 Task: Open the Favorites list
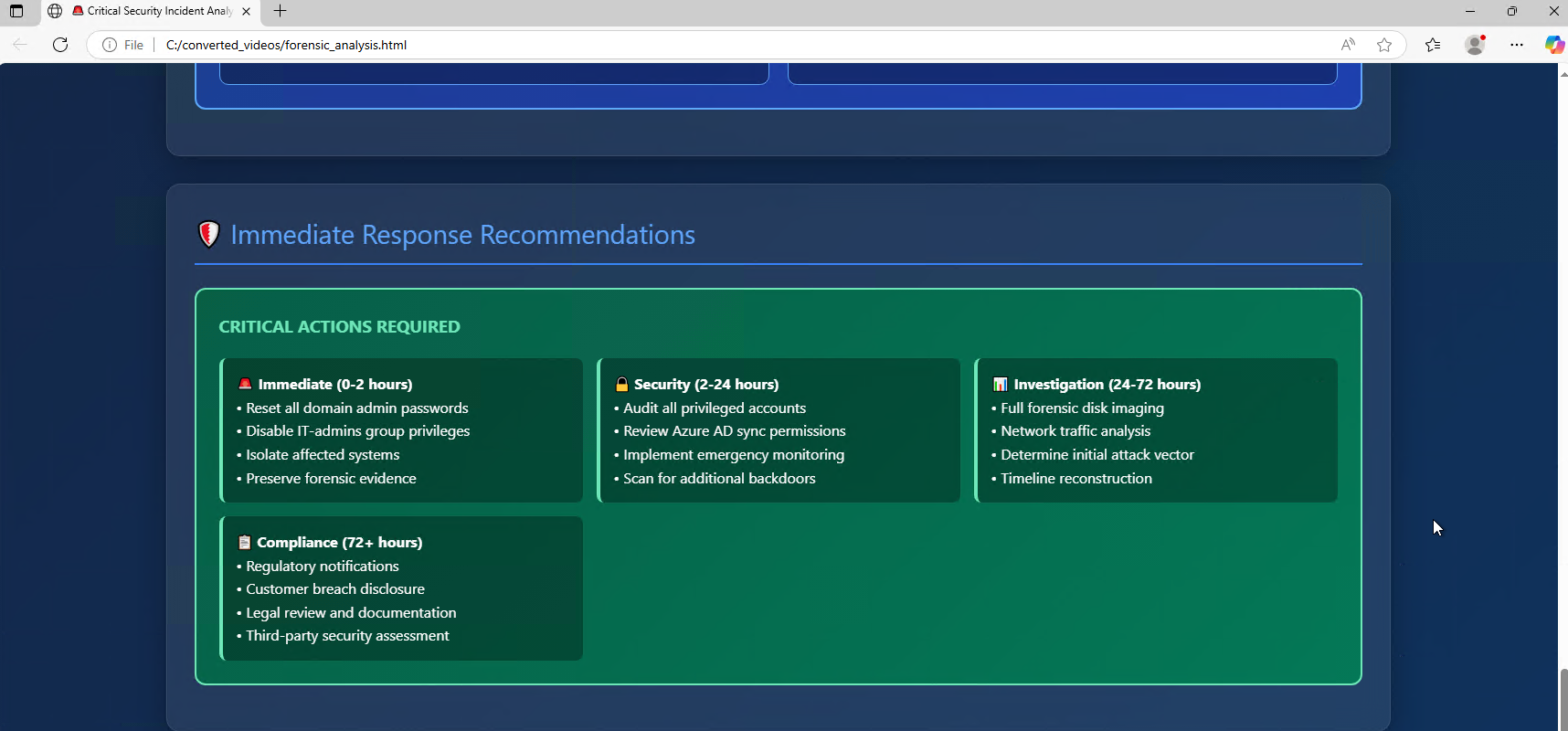(x=1433, y=45)
